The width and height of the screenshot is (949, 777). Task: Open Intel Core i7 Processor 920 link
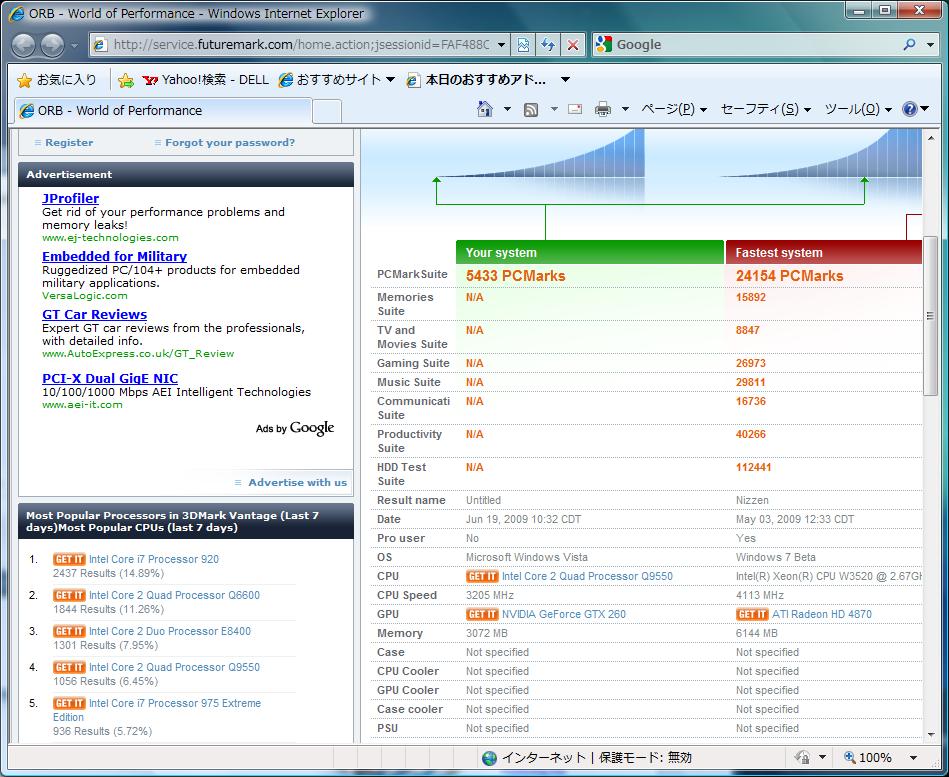(154, 559)
